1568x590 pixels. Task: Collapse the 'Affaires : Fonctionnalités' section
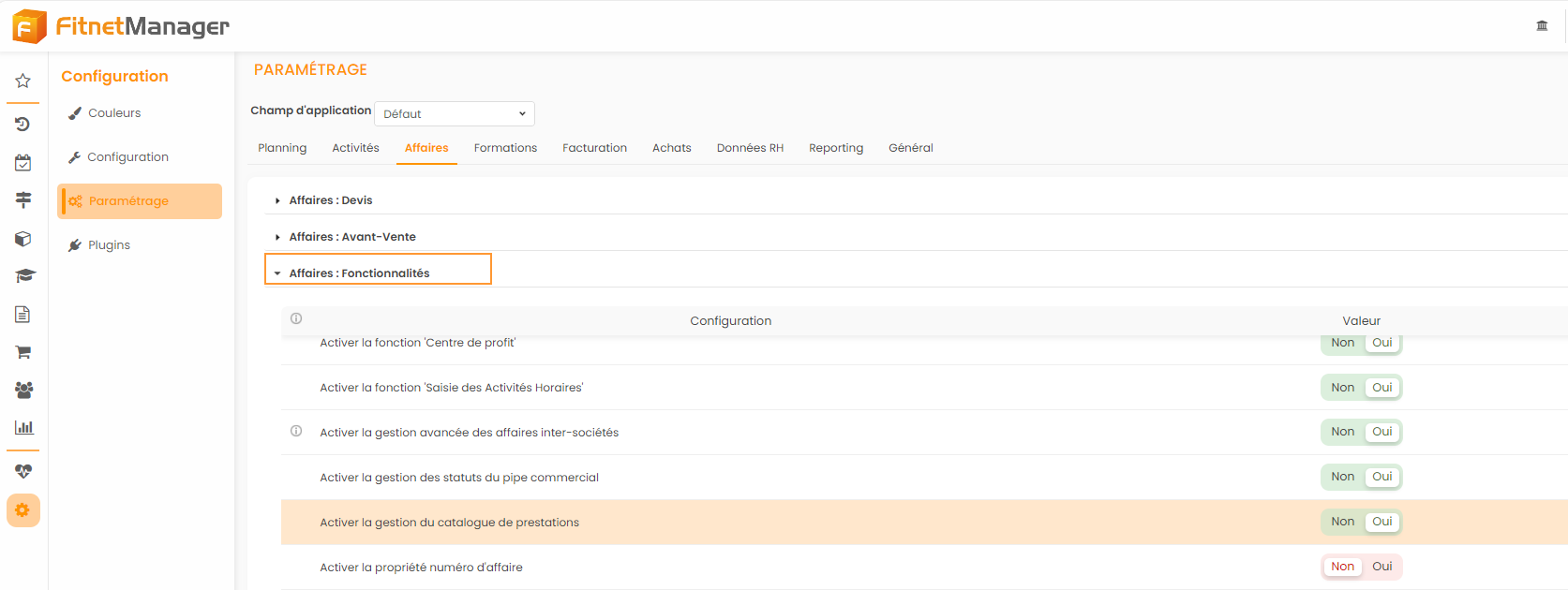358,273
